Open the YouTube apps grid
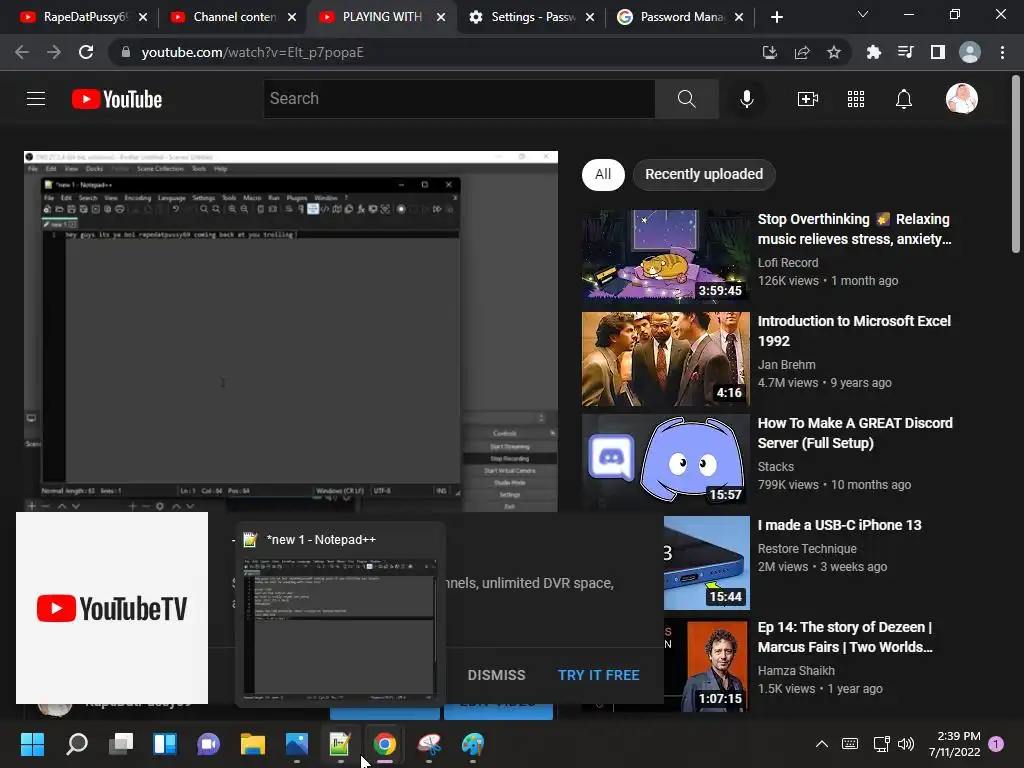This screenshot has height=768, width=1024. pos(856,99)
